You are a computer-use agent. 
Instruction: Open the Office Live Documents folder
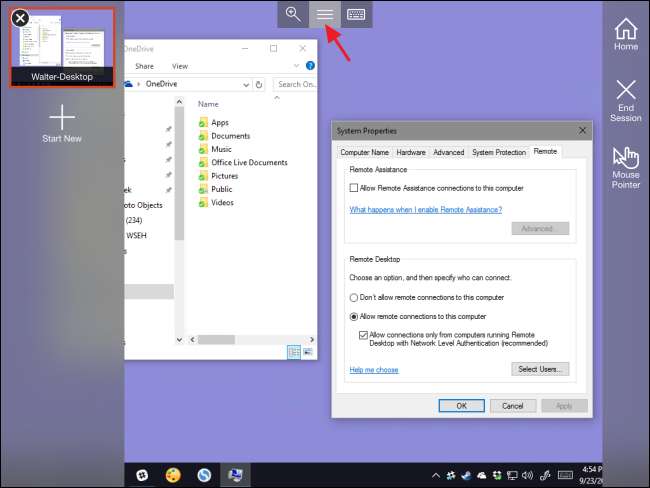point(249,162)
